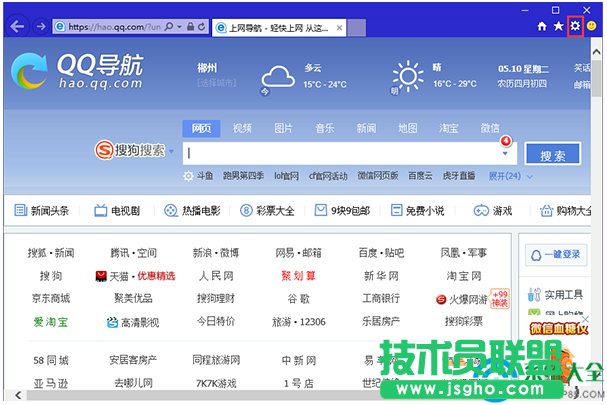
Task: Switch to the 图片 search tab
Action: pyautogui.click(x=283, y=128)
